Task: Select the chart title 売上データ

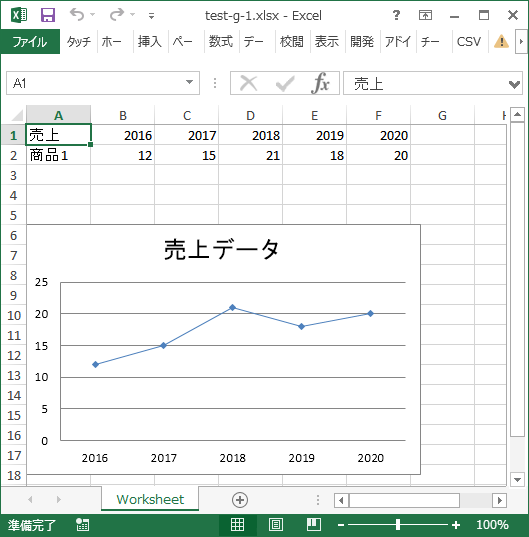Action: (x=221, y=249)
